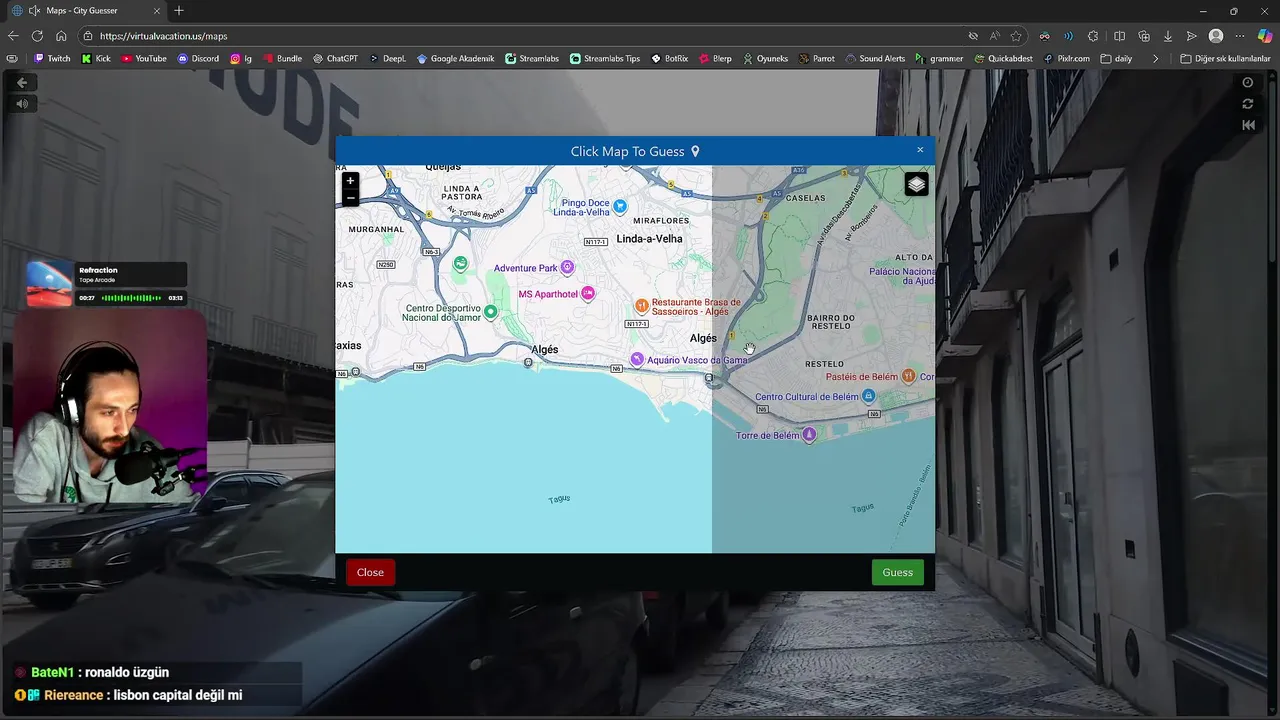The image size is (1280, 720).
Task: Open browser downloads panel
Action: pos(1168,36)
